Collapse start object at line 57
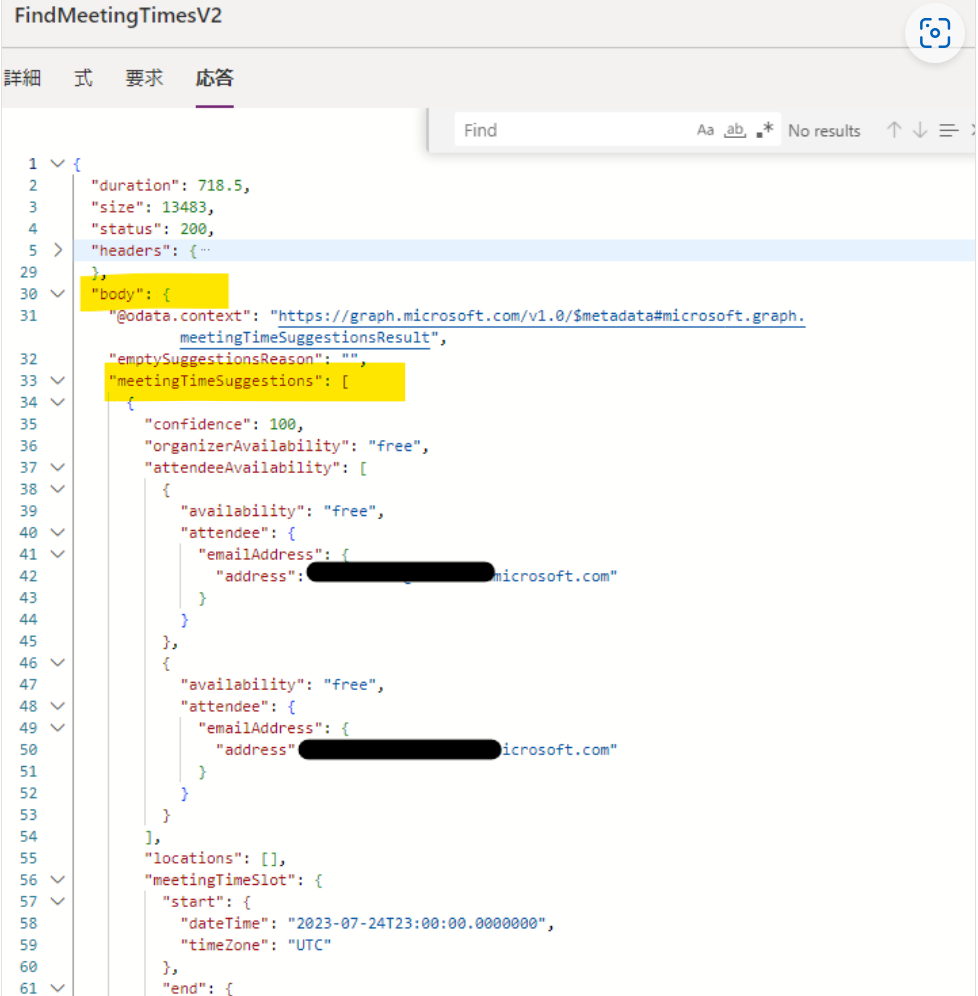Image resolution: width=978 pixels, height=996 pixels. tap(58, 901)
